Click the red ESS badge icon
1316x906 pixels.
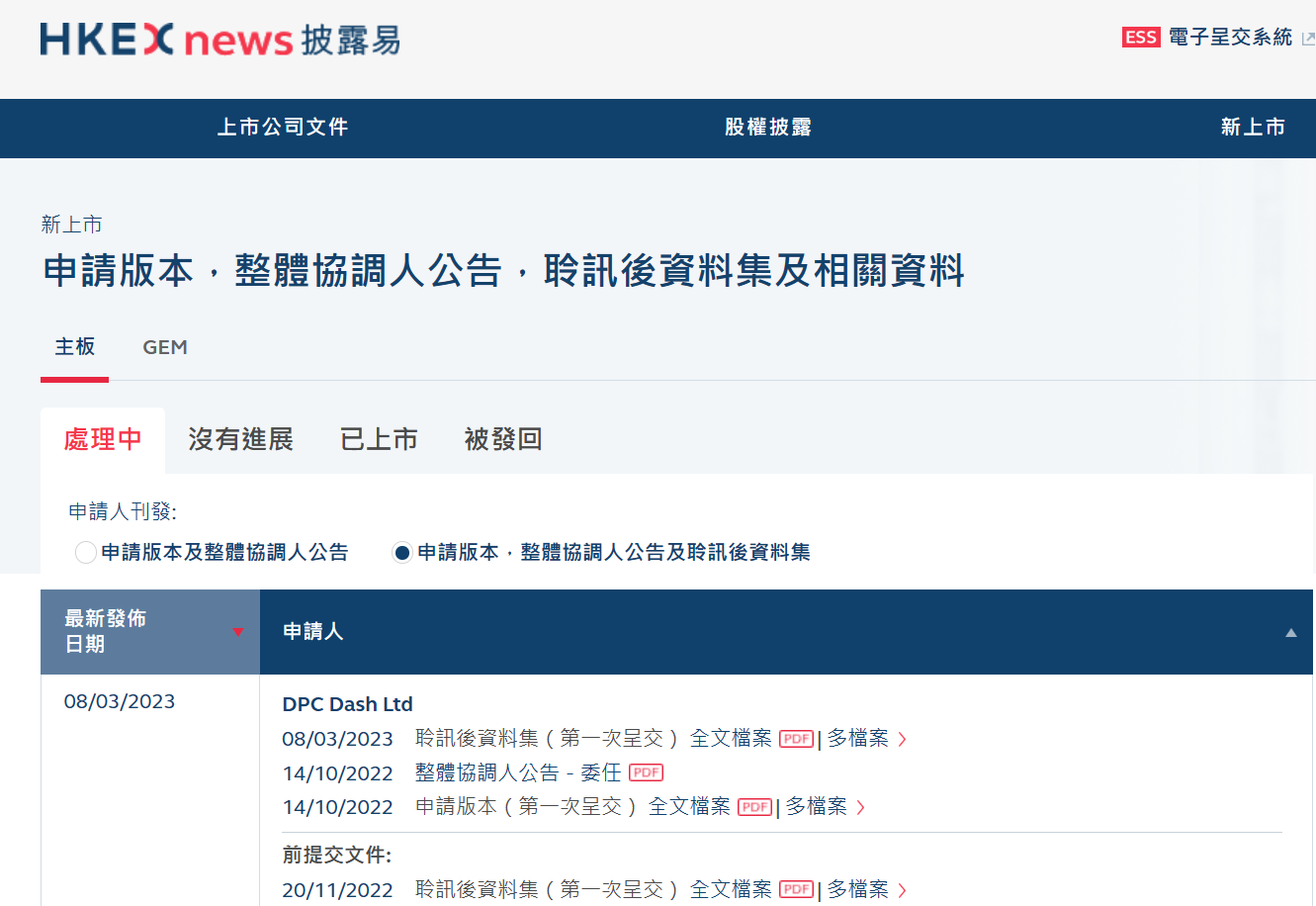[x=1141, y=38]
